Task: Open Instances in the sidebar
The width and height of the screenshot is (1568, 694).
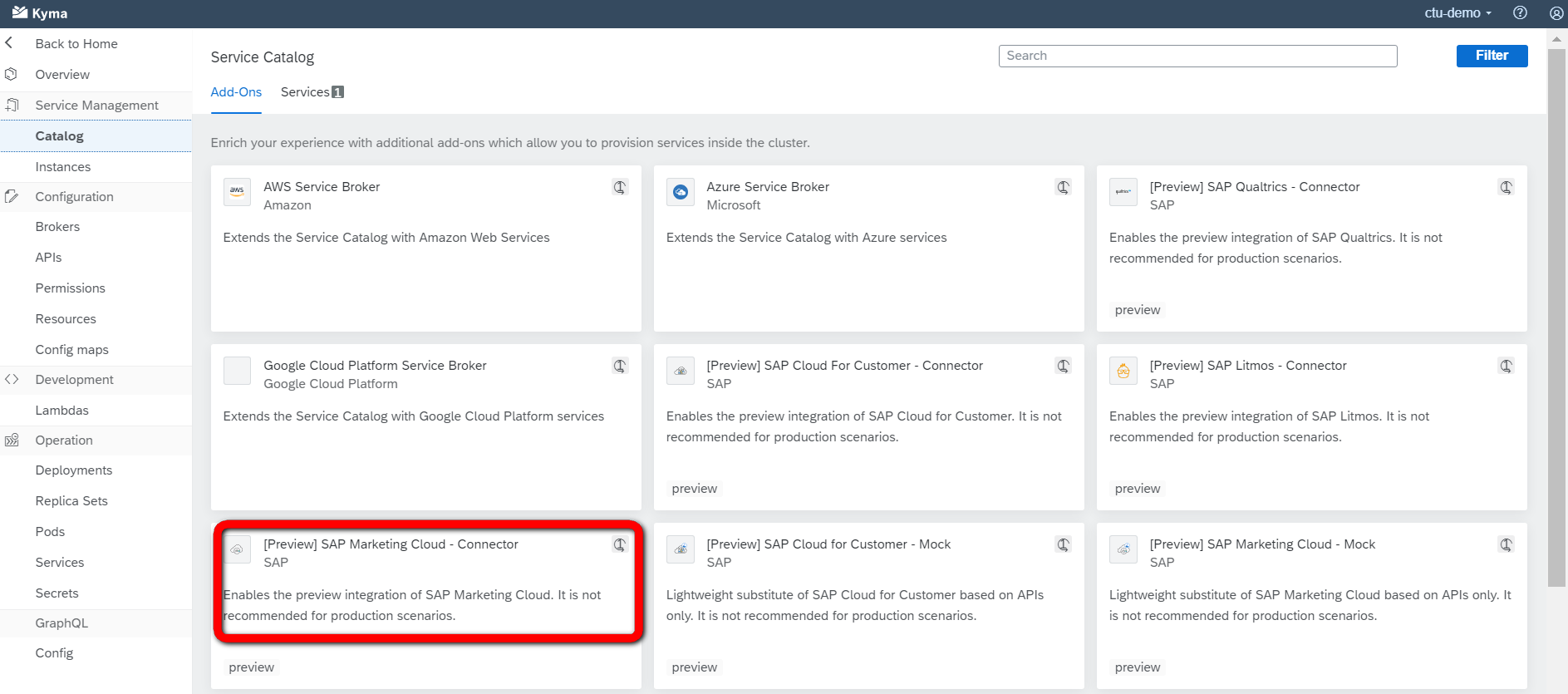Action: tap(63, 167)
